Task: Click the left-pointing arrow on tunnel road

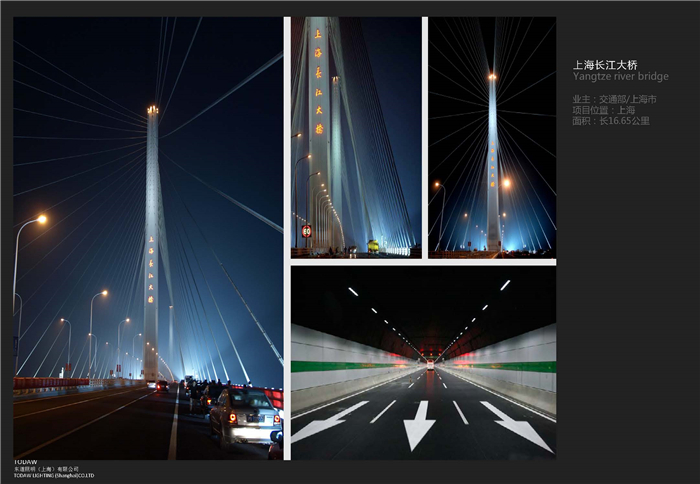Action: coord(328,421)
